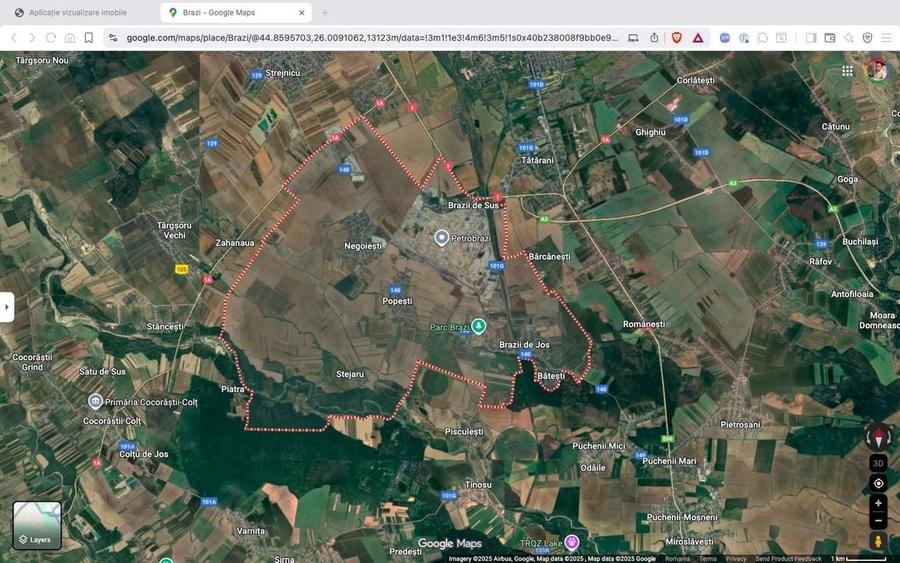Open the Terms link in footer
This screenshot has width=900, height=563.
(707, 559)
